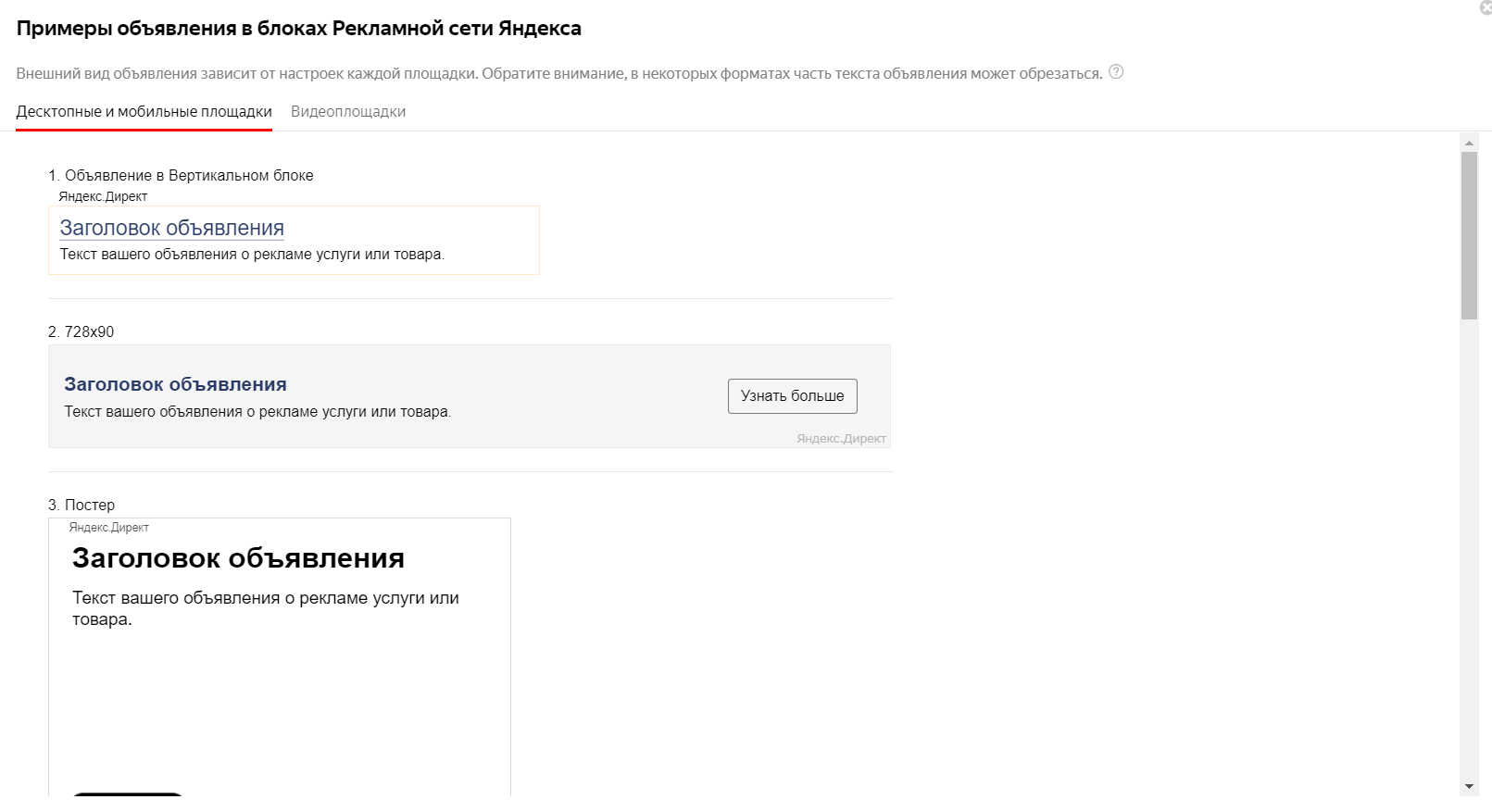Image resolution: width=1492 pixels, height=812 pixels.
Task: Click the large Poster ad headline
Action: click(238, 558)
